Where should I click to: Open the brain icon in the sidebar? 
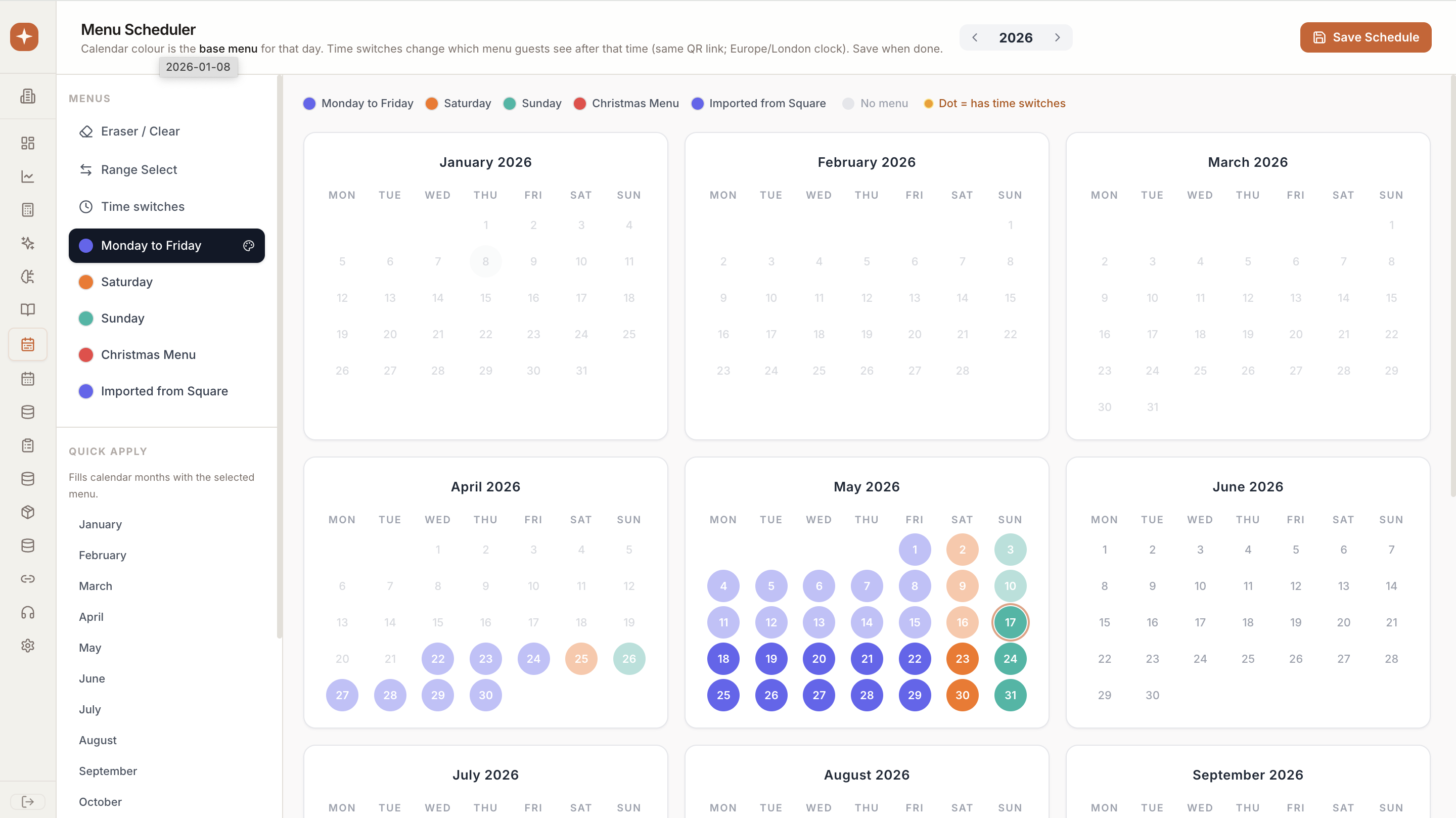[x=28, y=277]
